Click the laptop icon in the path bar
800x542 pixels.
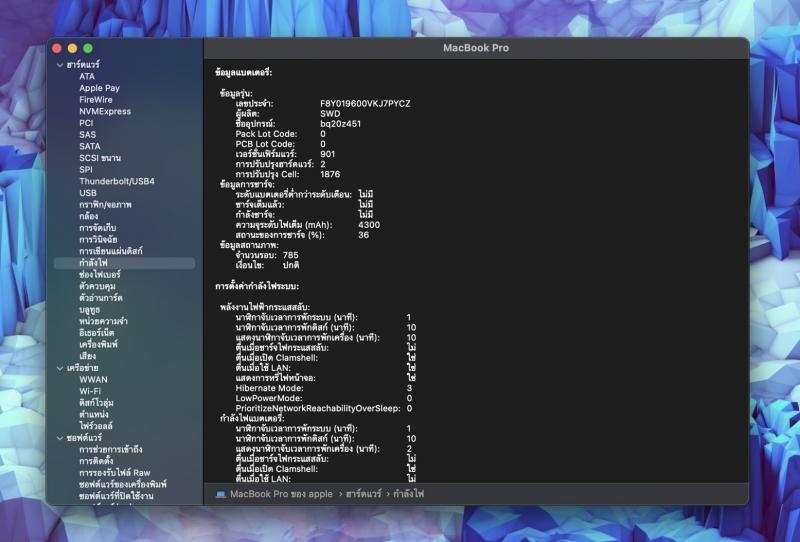point(220,494)
